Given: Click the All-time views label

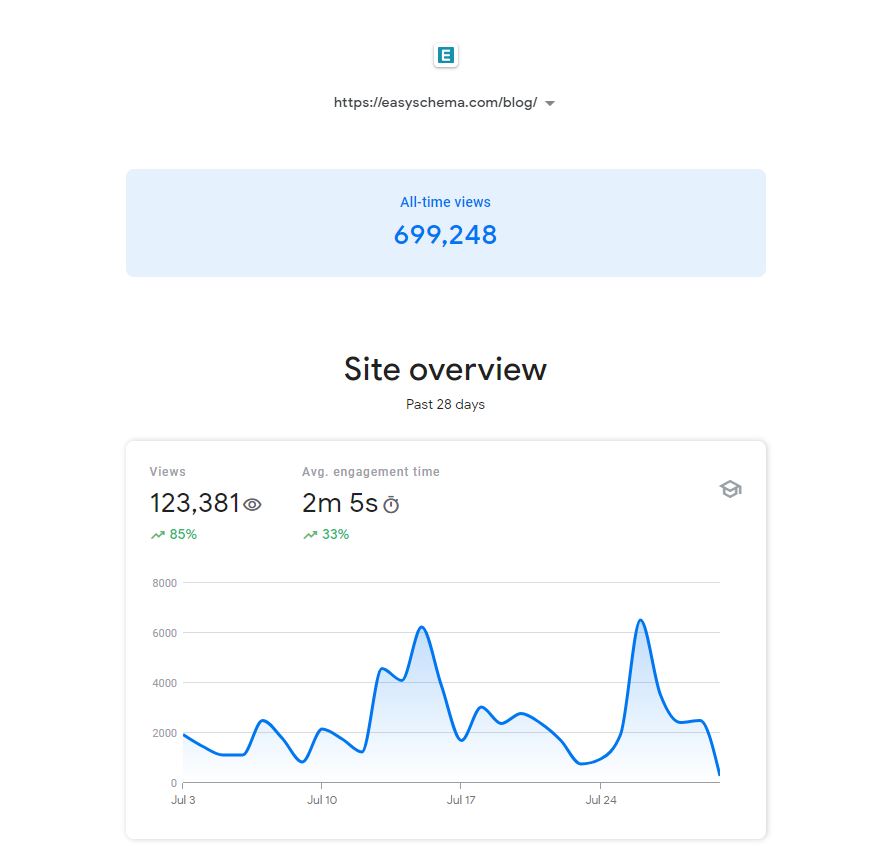Looking at the screenshot, I should click(445, 201).
